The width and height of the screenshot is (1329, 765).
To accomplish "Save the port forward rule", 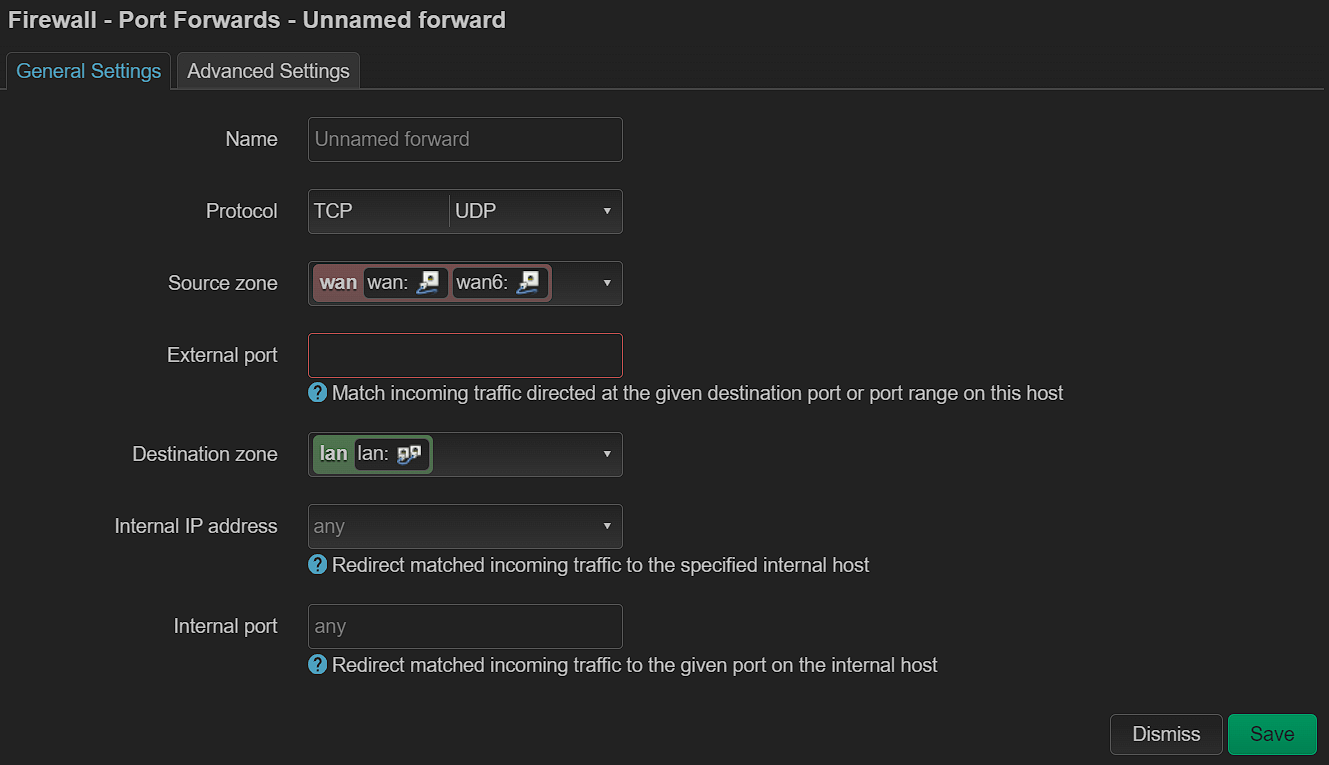I will pos(1271,734).
